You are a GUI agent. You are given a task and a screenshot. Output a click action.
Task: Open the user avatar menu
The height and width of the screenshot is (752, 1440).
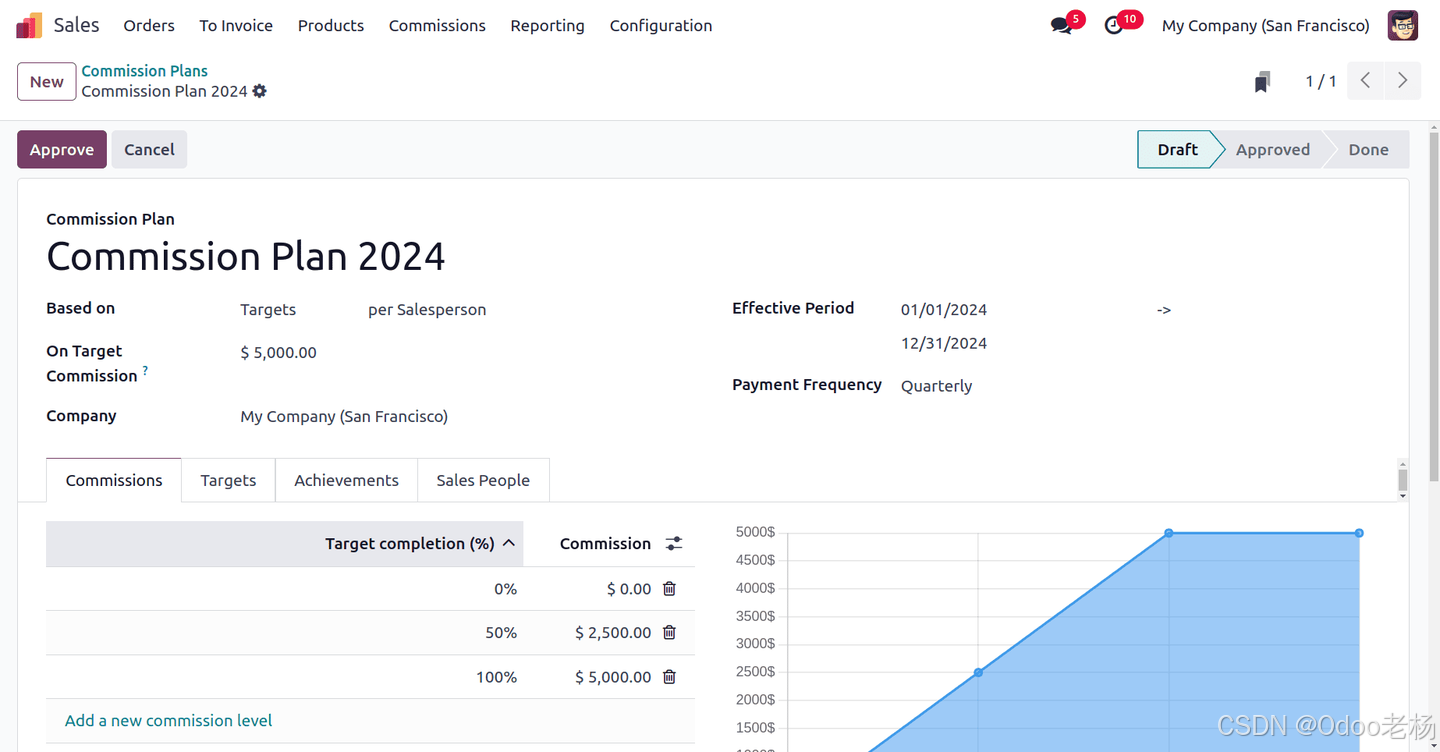tap(1403, 25)
